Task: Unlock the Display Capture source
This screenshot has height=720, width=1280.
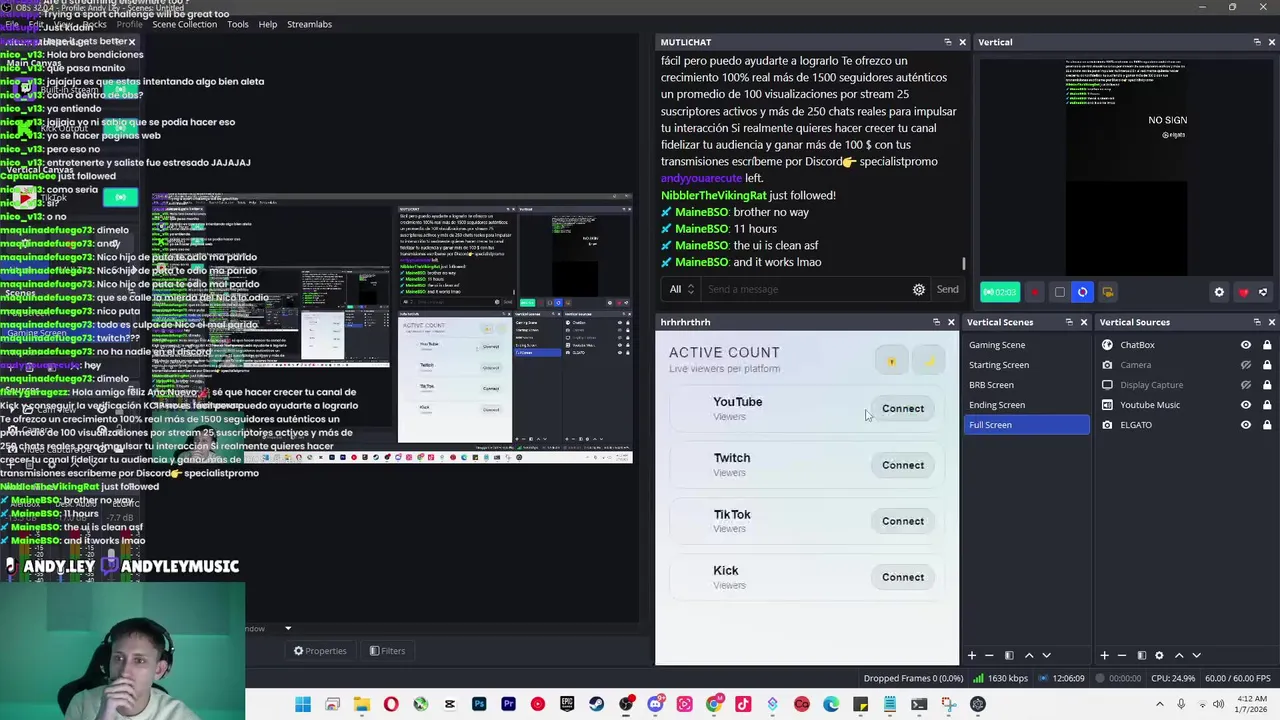Action: (x=1266, y=385)
